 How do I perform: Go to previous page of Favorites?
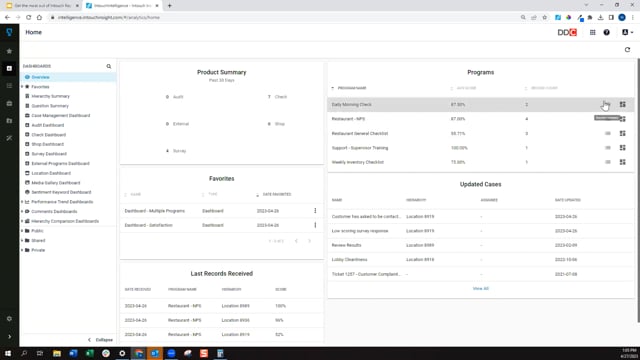(296, 241)
